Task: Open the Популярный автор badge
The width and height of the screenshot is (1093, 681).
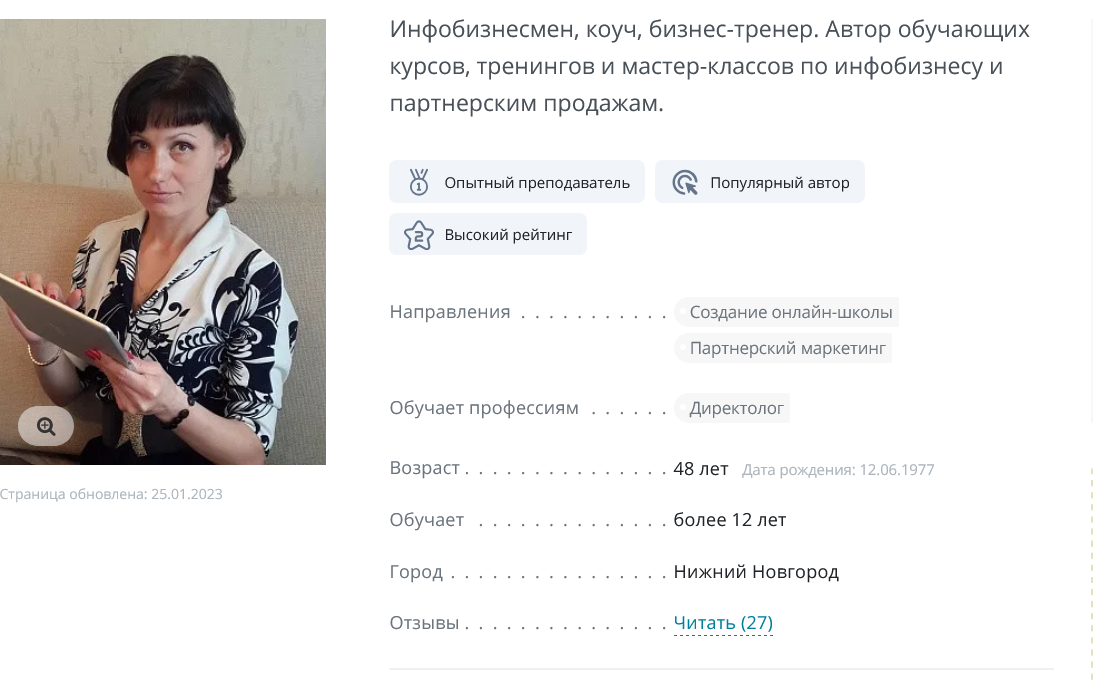Action: 760,182
